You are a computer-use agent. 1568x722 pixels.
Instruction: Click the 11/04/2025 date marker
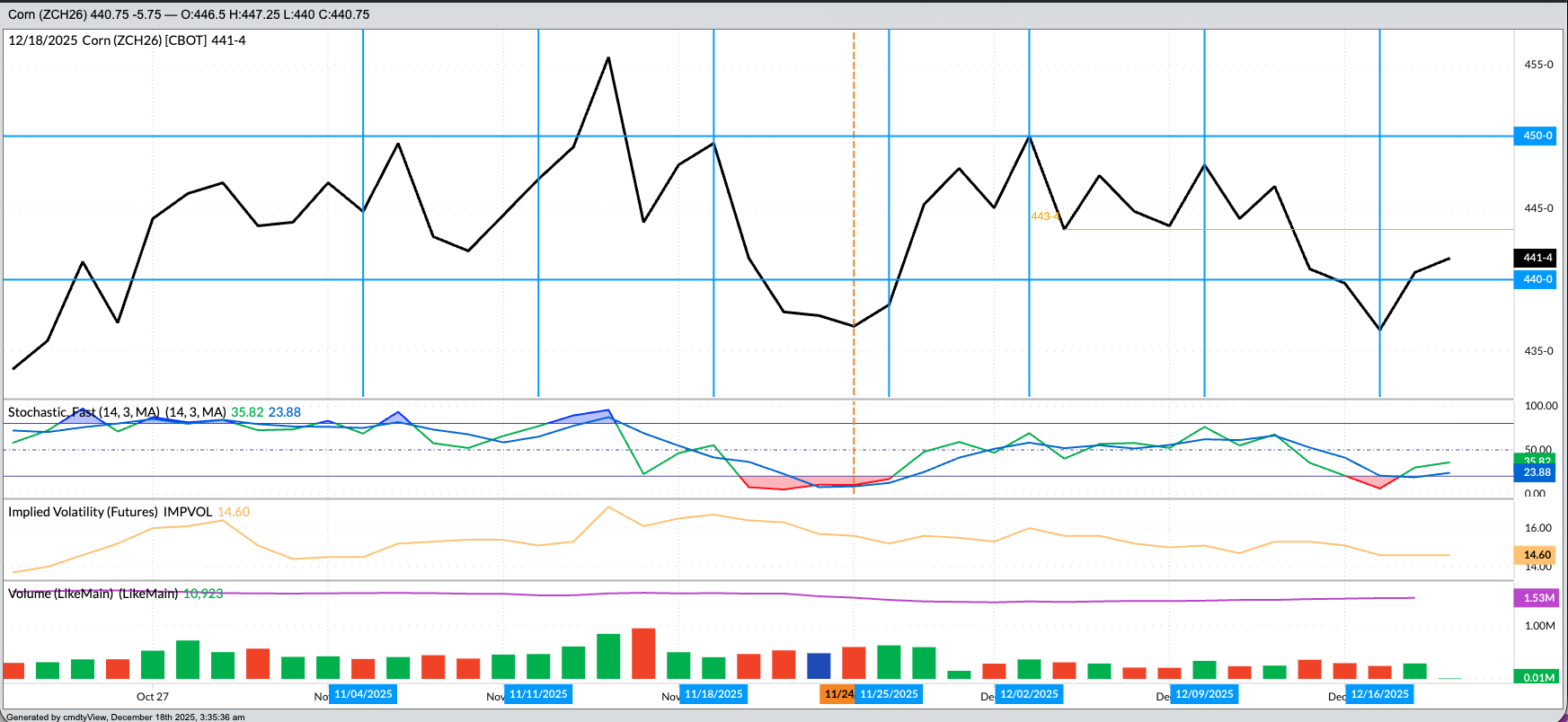(363, 694)
